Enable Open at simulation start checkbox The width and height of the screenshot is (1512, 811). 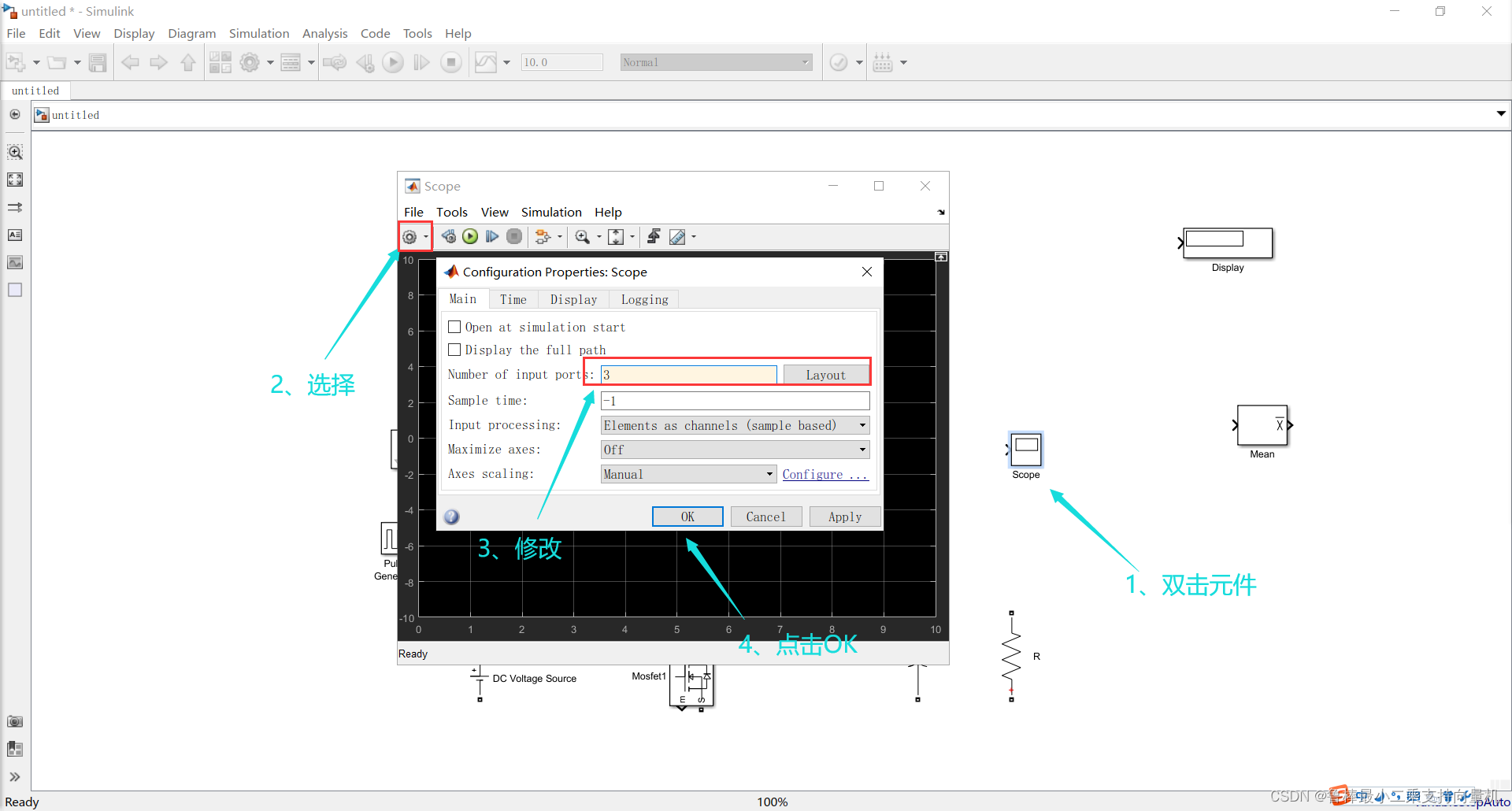pos(454,327)
